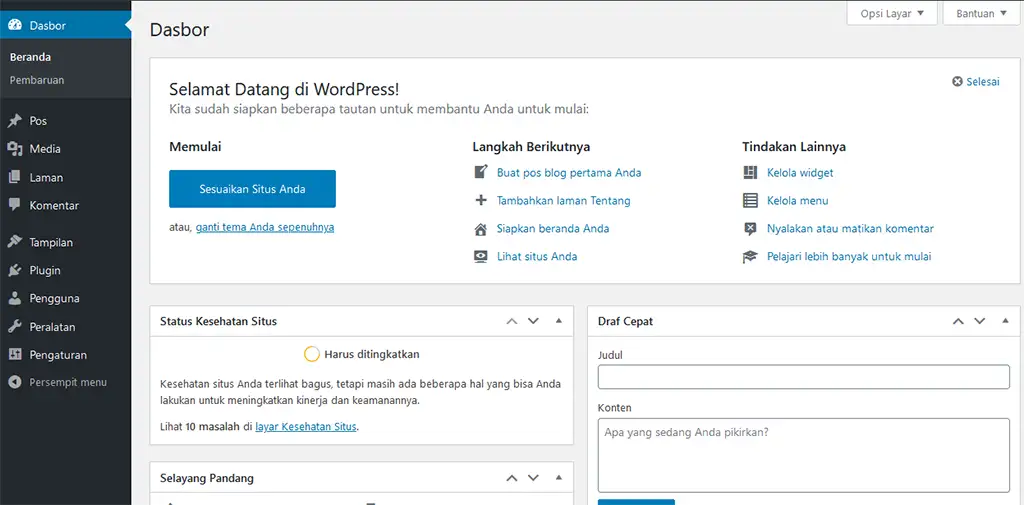Image resolution: width=1024 pixels, height=505 pixels.
Task: Click the Tampilan paintbrush icon
Action: click(15, 242)
